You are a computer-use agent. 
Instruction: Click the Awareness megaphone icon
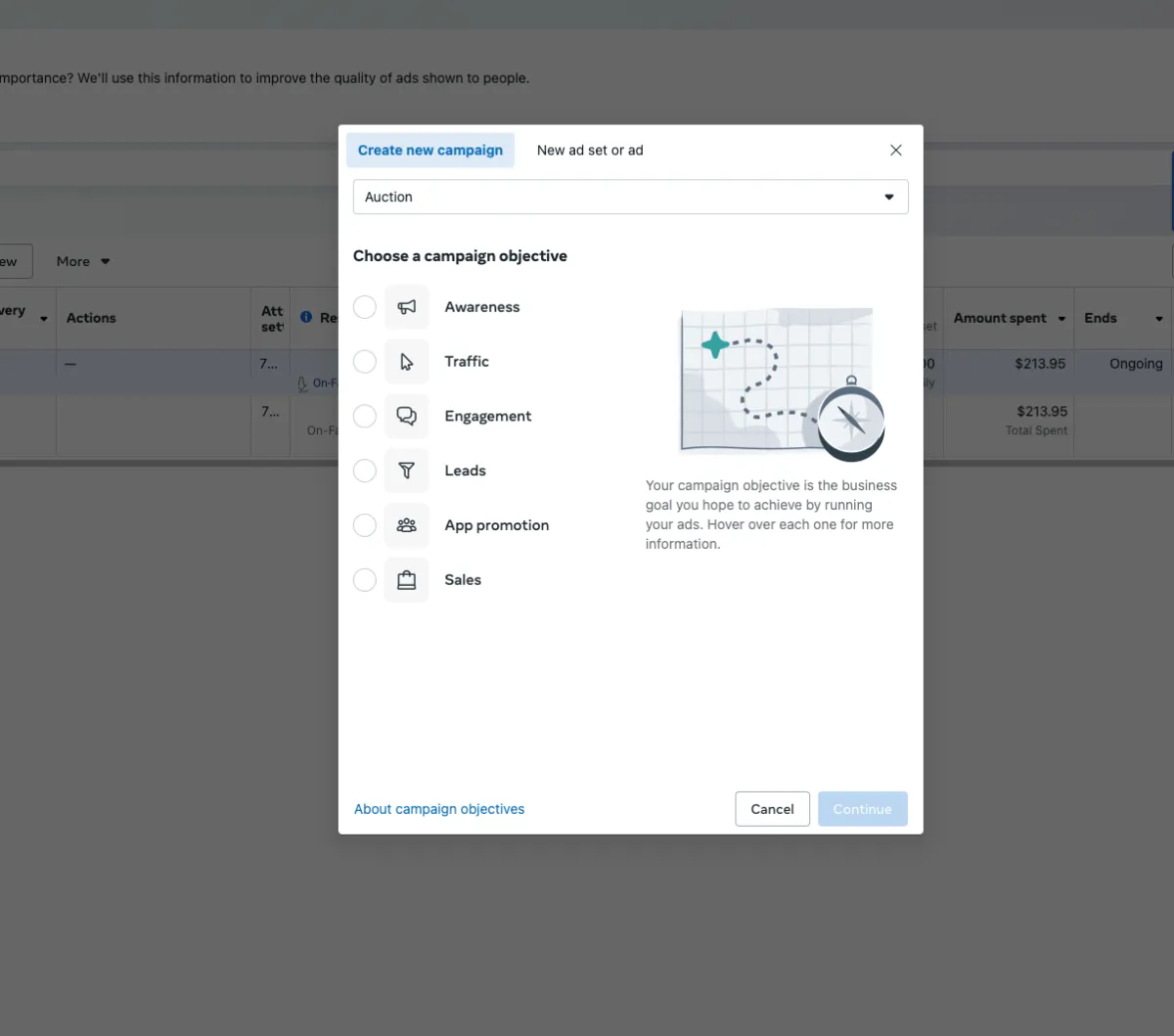(x=407, y=307)
